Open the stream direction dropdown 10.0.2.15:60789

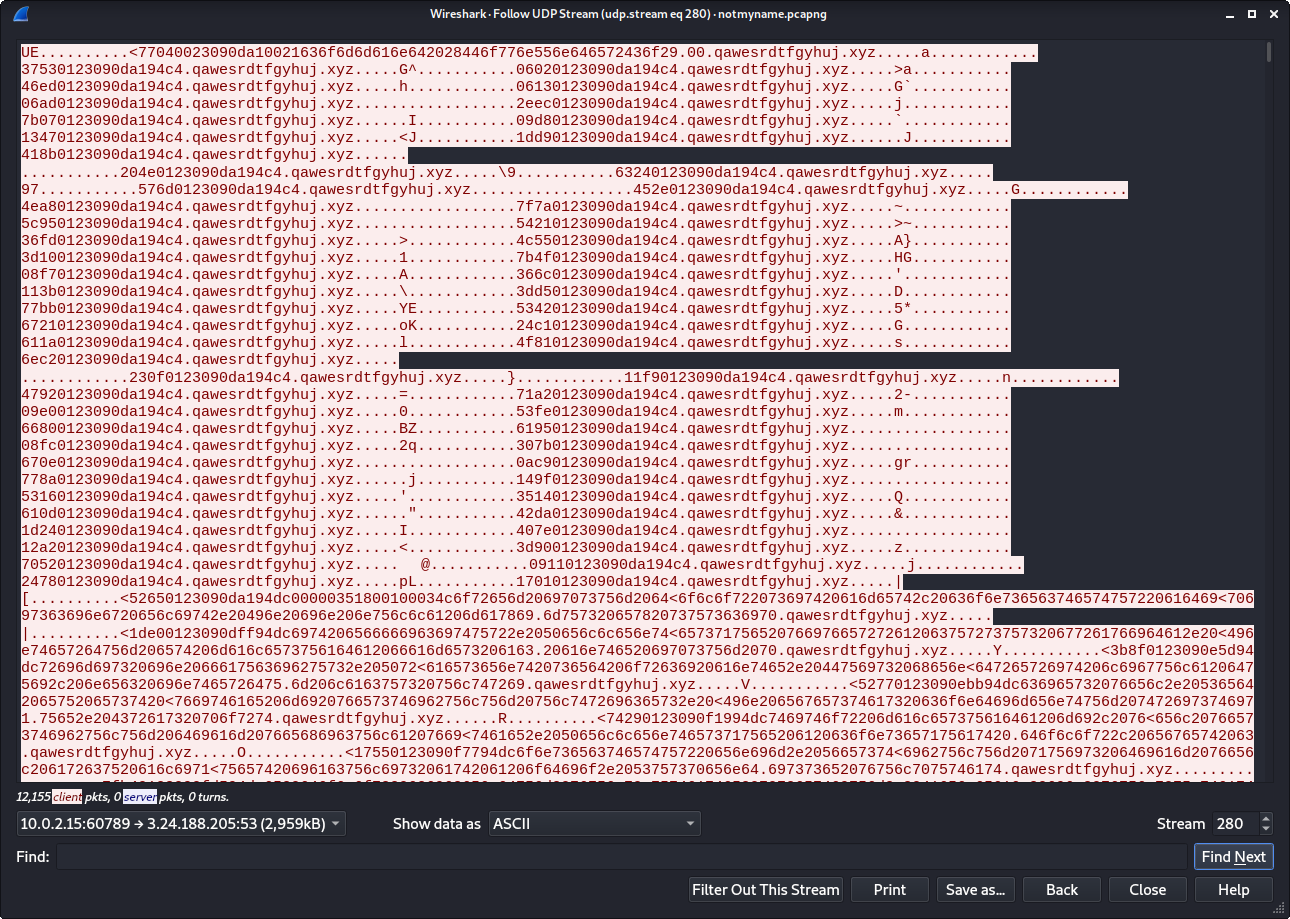[181, 824]
